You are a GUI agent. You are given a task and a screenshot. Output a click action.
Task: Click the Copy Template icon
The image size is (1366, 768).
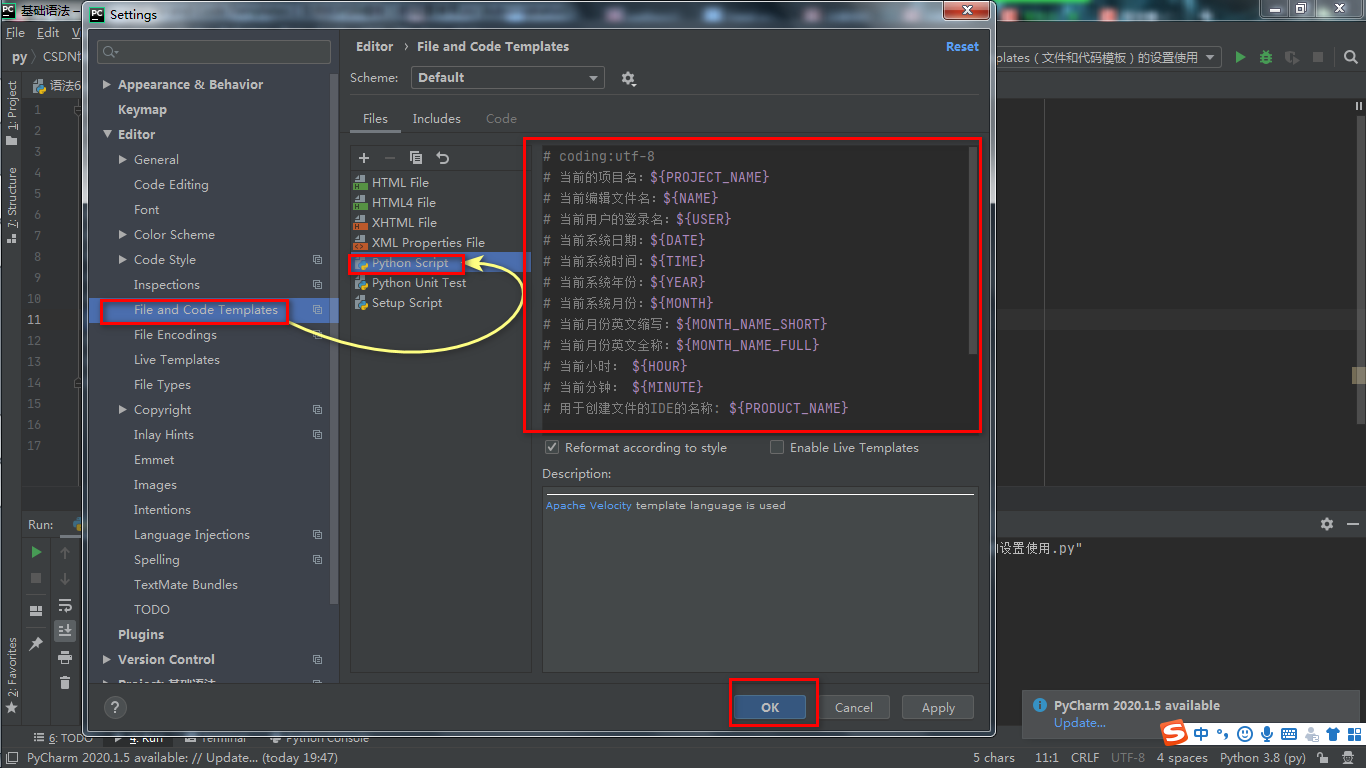tap(416, 158)
